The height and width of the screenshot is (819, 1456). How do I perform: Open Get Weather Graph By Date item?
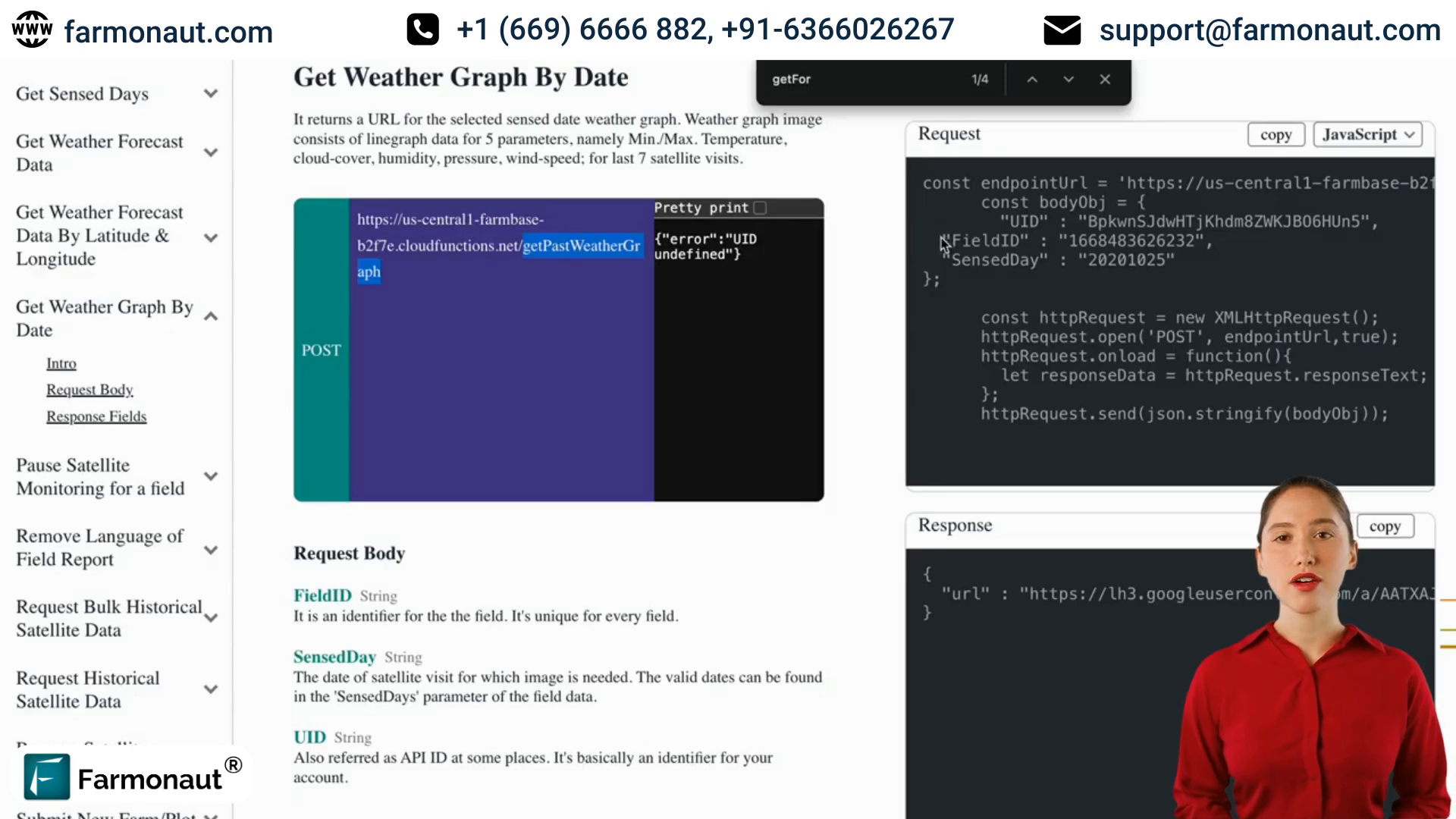[x=105, y=318]
